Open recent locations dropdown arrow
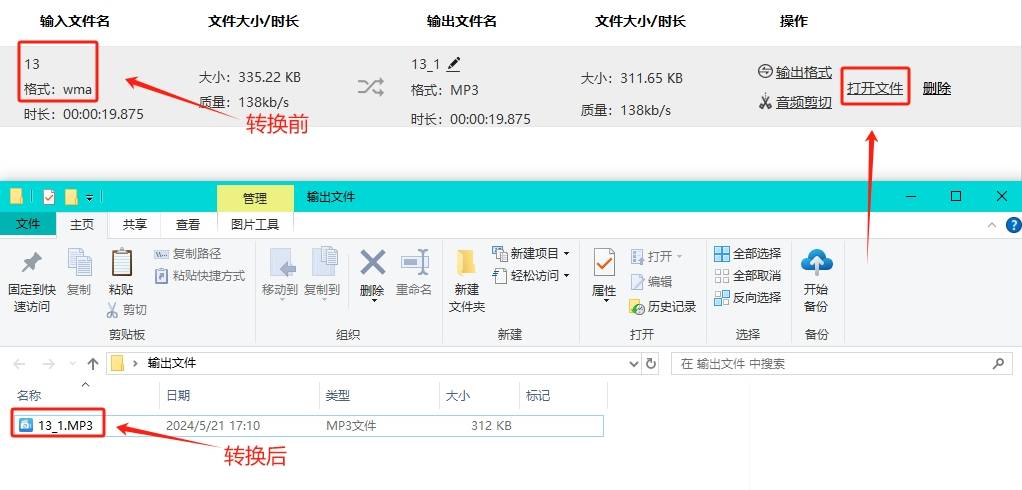 (72, 365)
